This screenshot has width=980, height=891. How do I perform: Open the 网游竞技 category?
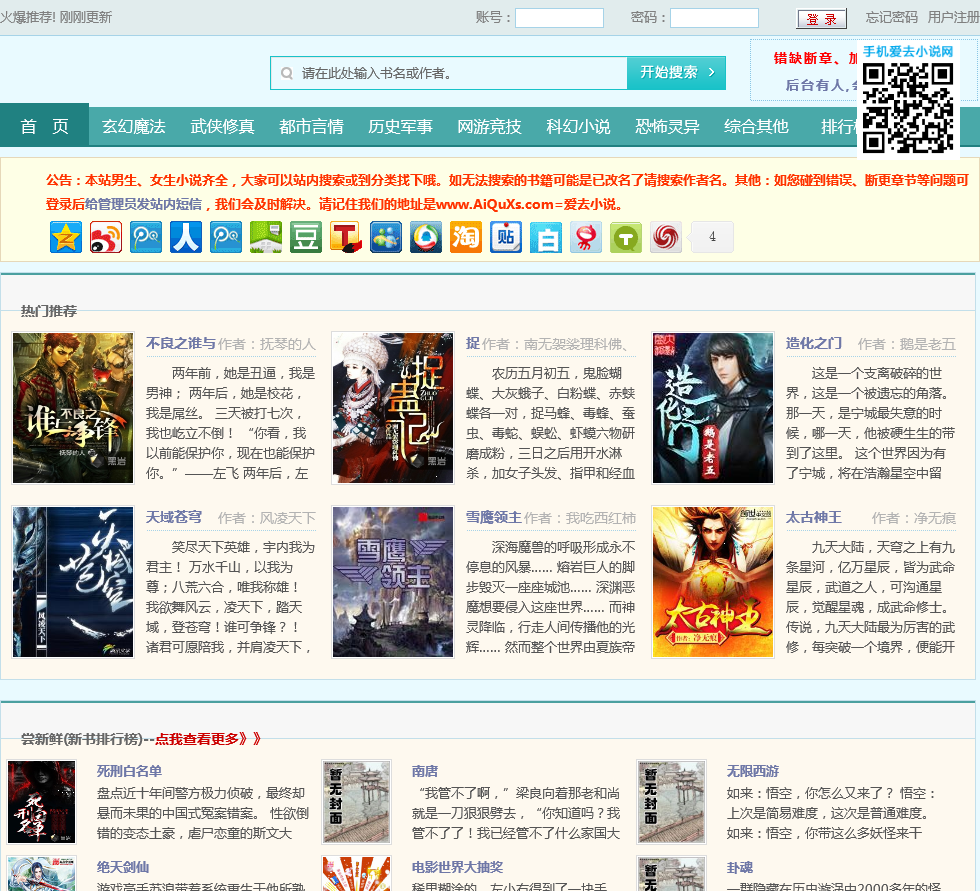coord(489,126)
